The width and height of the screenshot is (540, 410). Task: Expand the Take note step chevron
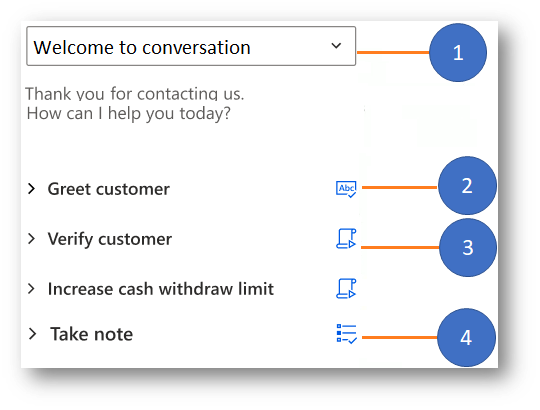coord(32,334)
